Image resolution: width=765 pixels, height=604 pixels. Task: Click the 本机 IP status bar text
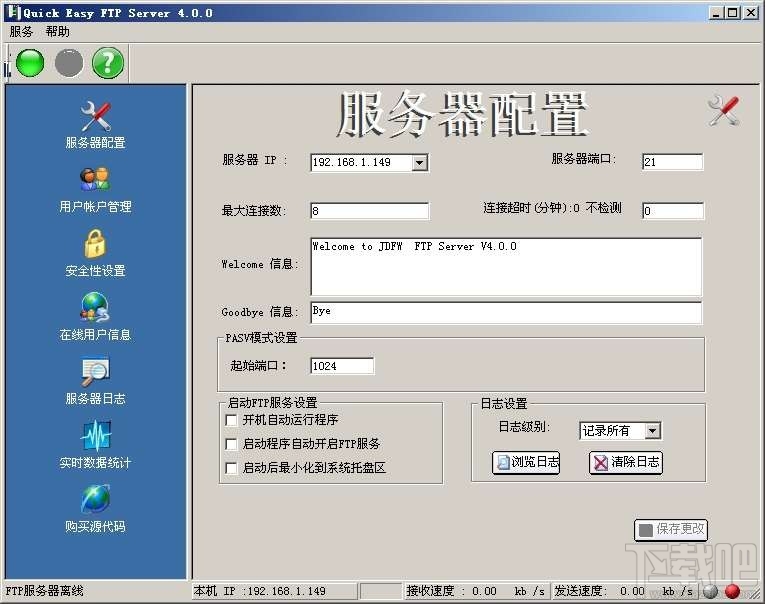260,591
